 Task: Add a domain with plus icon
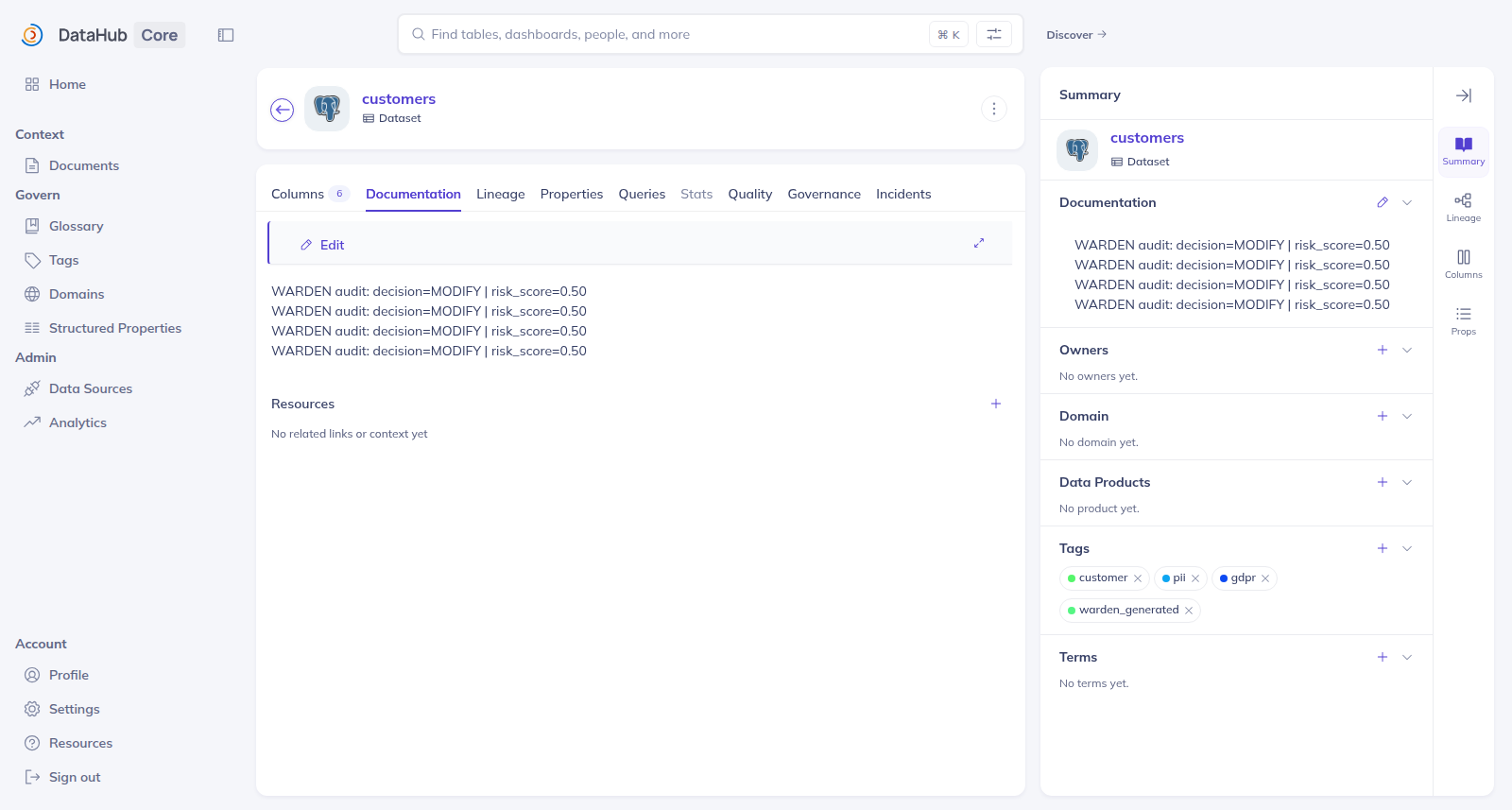click(x=1383, y=416)
